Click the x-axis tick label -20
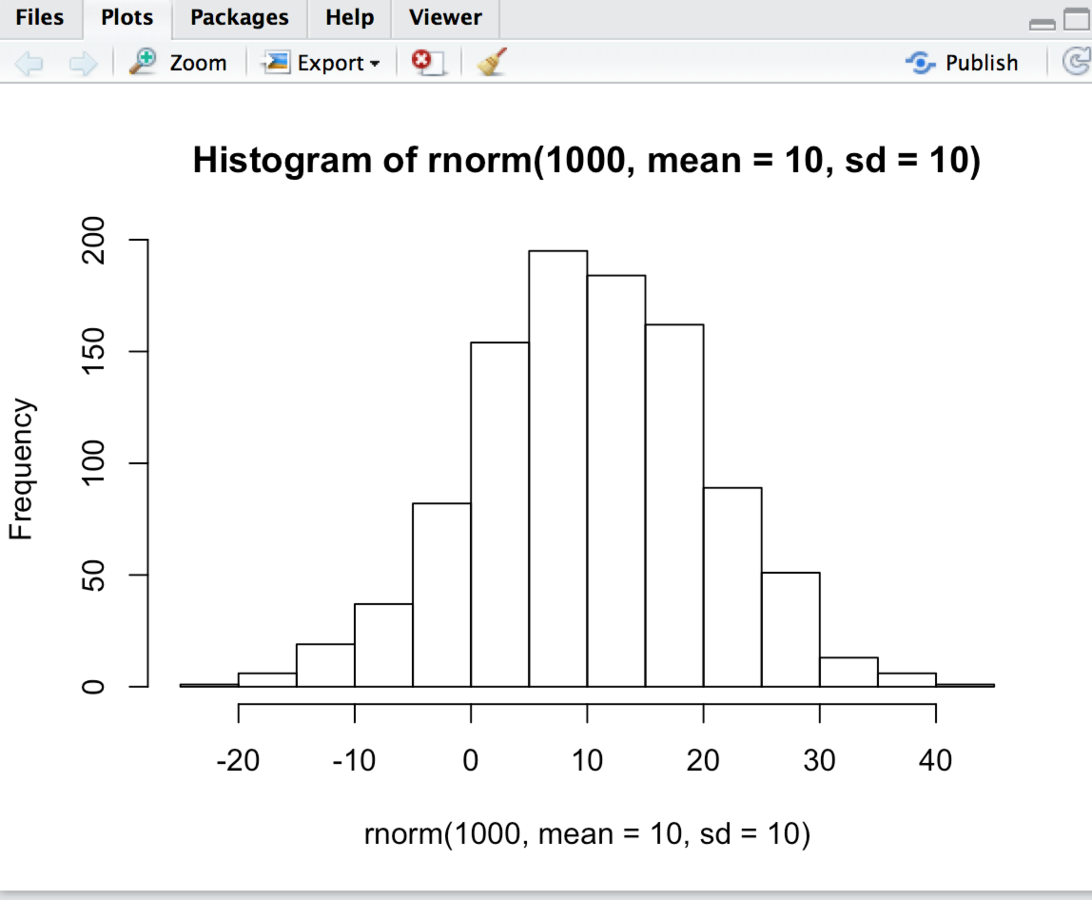1092x900 pixels. [238, 760]
